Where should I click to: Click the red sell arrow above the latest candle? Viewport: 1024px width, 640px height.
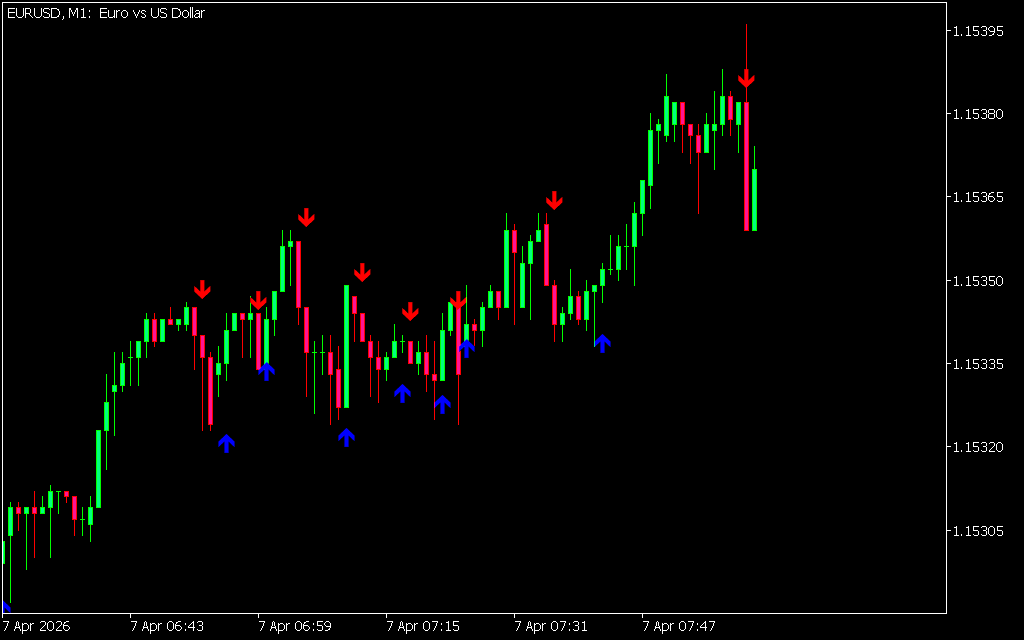click(x=746, y=79)
